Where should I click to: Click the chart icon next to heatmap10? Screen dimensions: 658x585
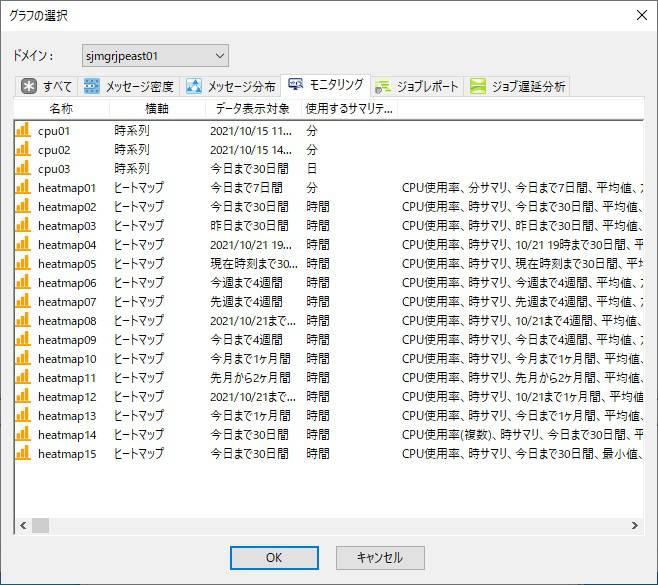coord(23,358)
